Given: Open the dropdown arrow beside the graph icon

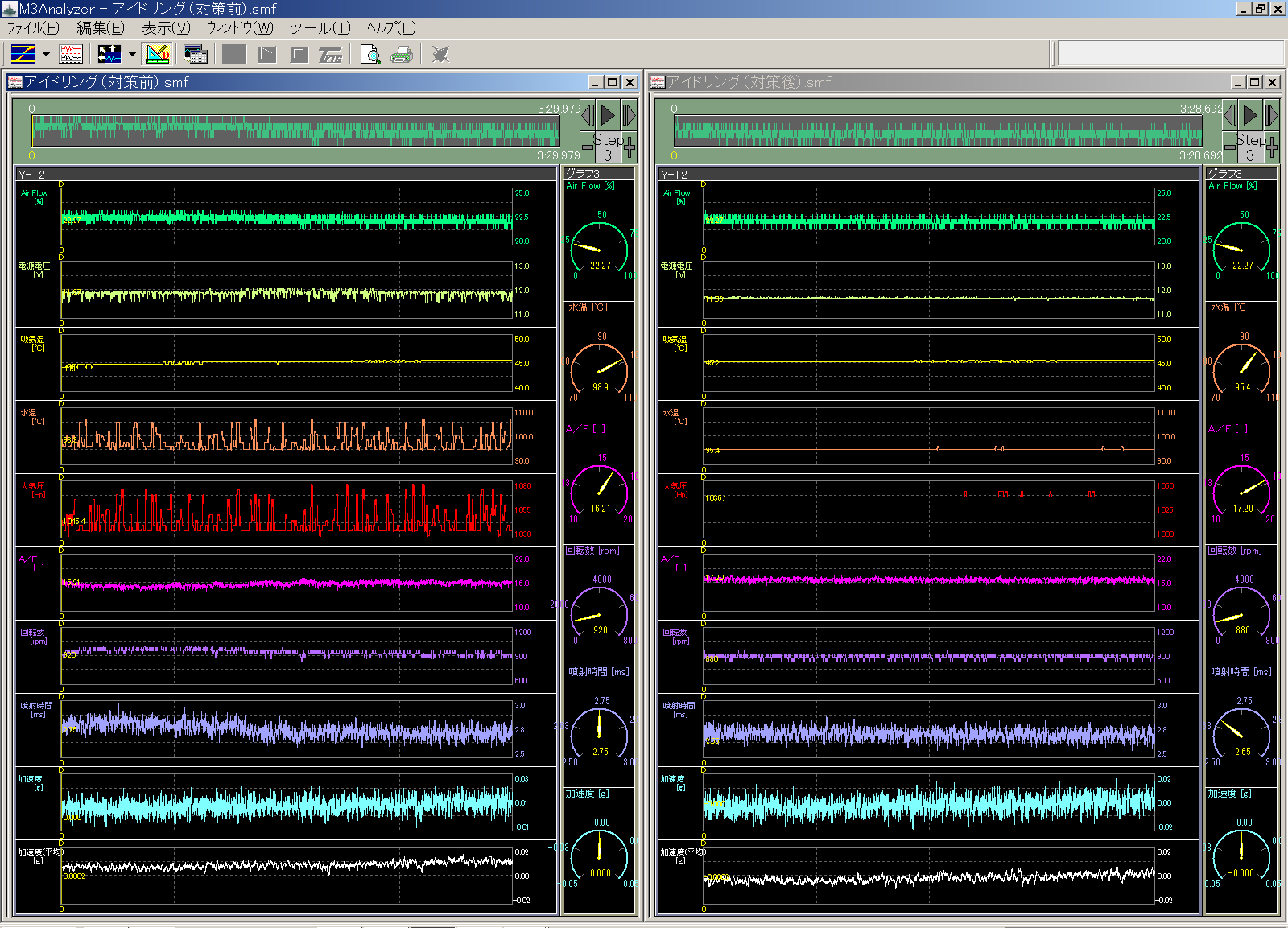Looking at the screenshot, I should pyautogui.click(x=46, y=55).
